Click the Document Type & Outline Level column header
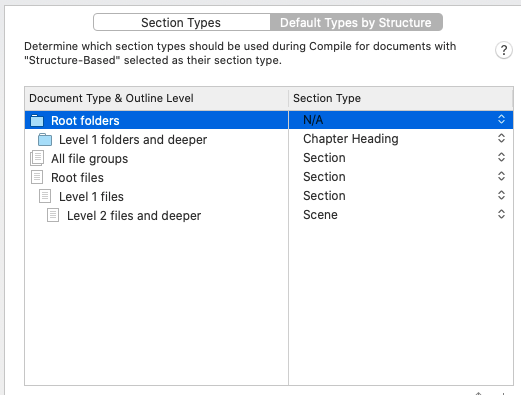Viewport: 521px width, 395px height. (156, 98)
